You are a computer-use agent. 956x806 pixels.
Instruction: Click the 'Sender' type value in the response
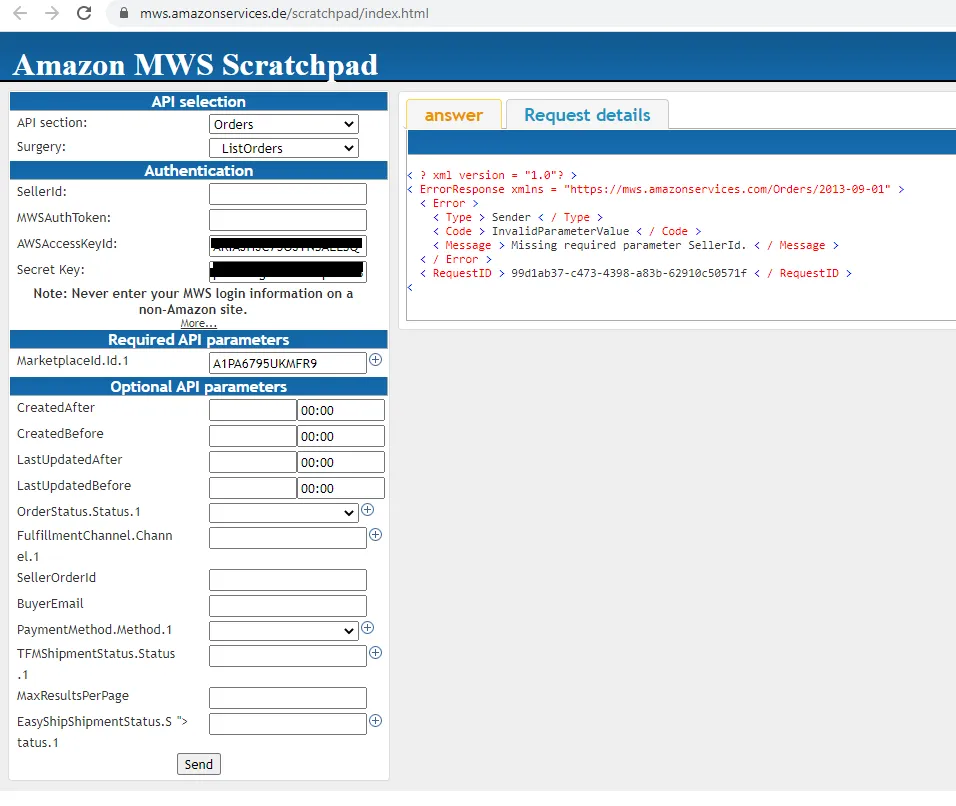click(x=511, y=217)
